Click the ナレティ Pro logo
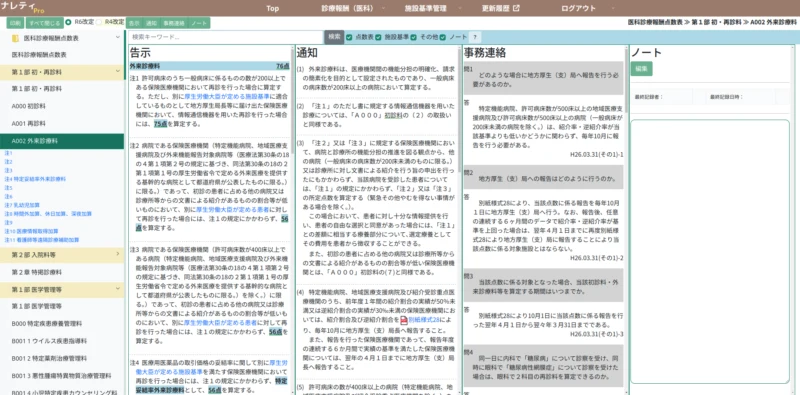The image size is (800, 395). click(x=23, y=8)
